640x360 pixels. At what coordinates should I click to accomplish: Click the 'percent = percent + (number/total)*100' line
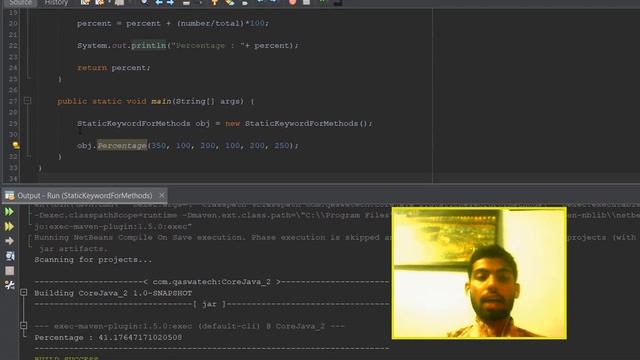(173, 23)
